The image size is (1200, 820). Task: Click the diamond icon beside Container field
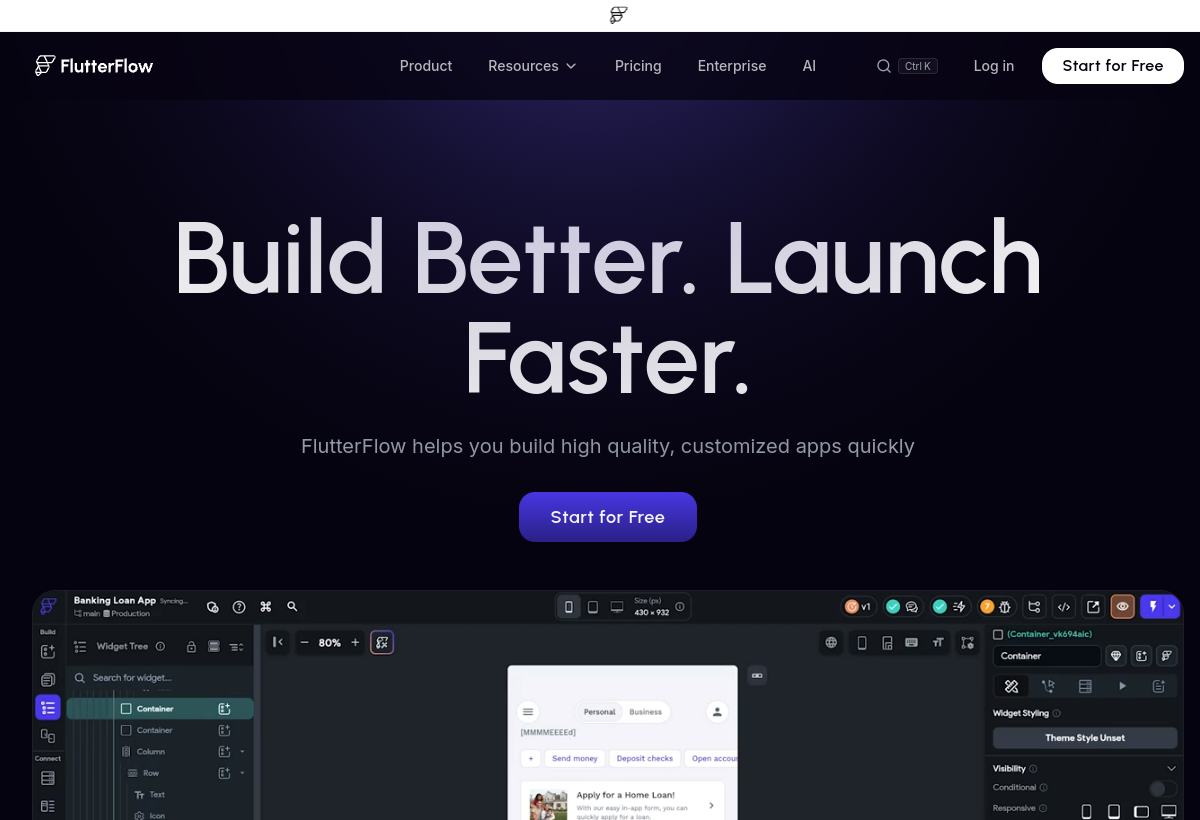tap(1117, 656)
